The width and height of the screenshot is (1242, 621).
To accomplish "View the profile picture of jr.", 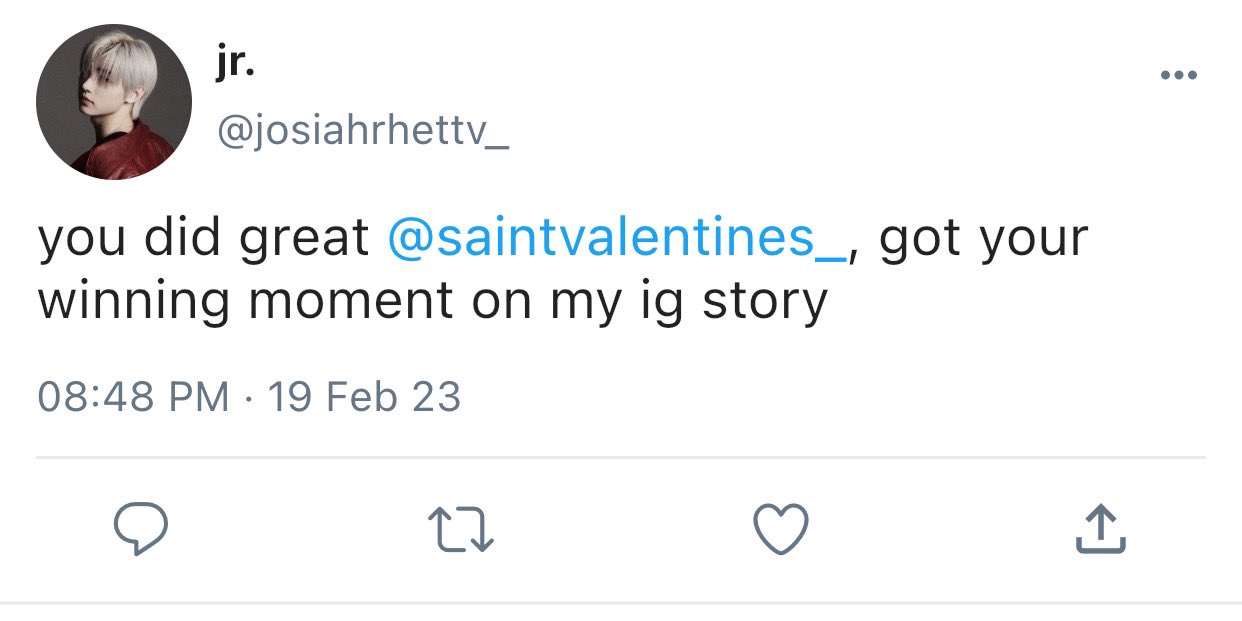I will [113, 102].
